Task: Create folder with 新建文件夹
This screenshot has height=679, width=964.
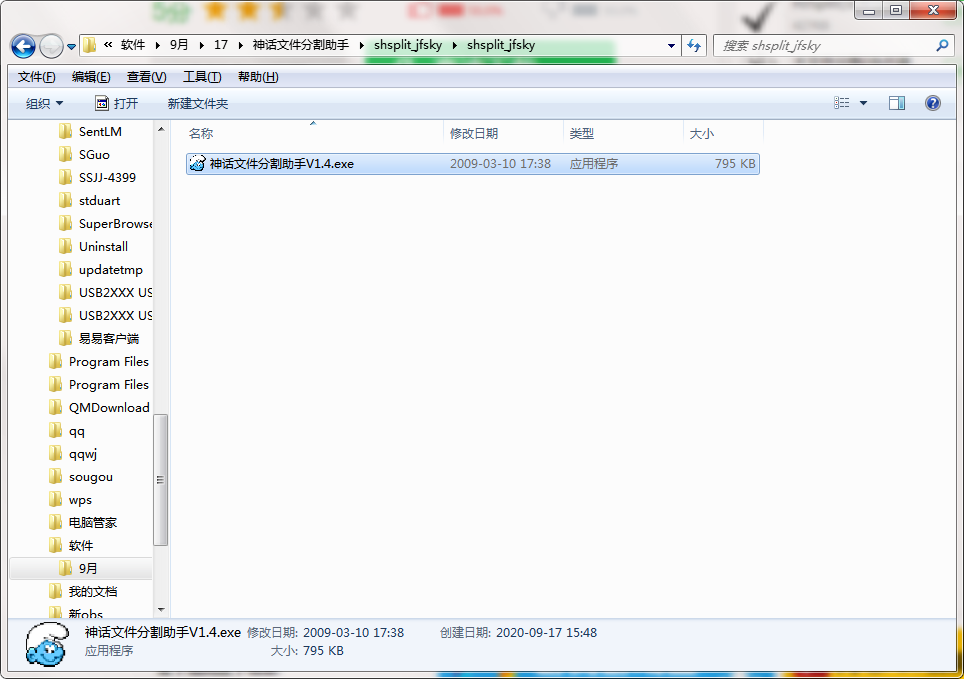Action: coord(197,103)
